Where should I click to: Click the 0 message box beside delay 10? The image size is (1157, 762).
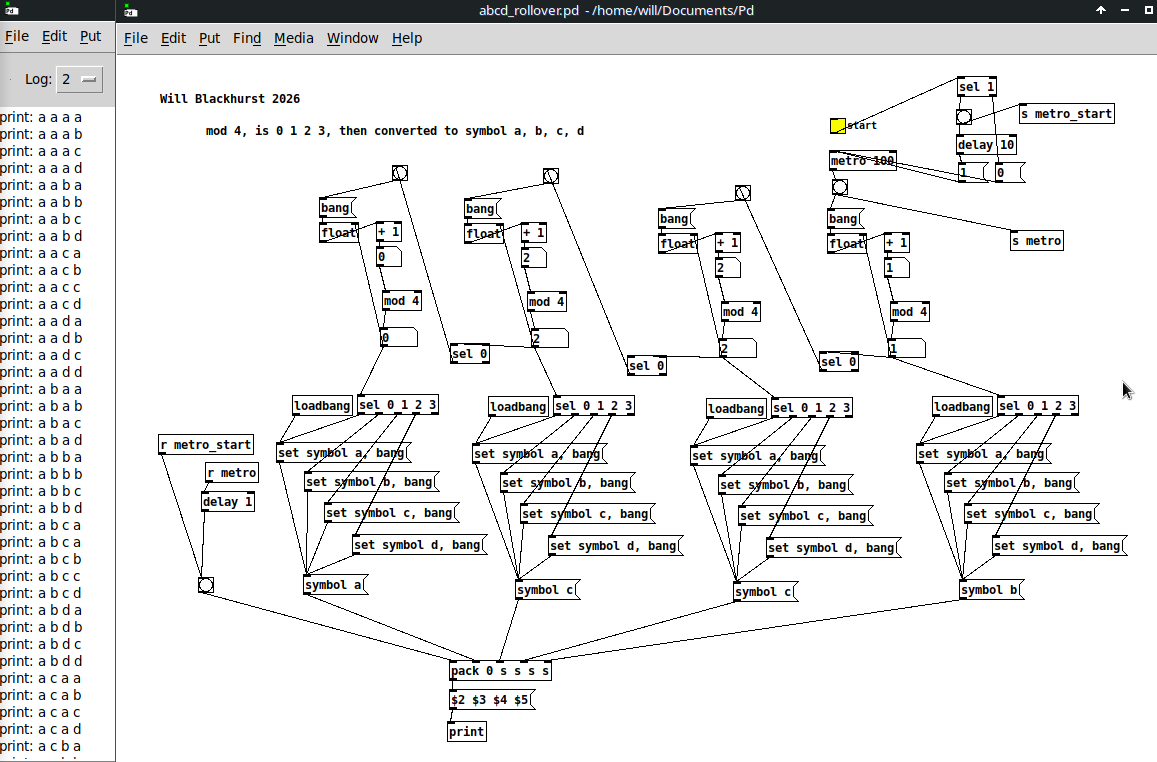pos(1003,172)
